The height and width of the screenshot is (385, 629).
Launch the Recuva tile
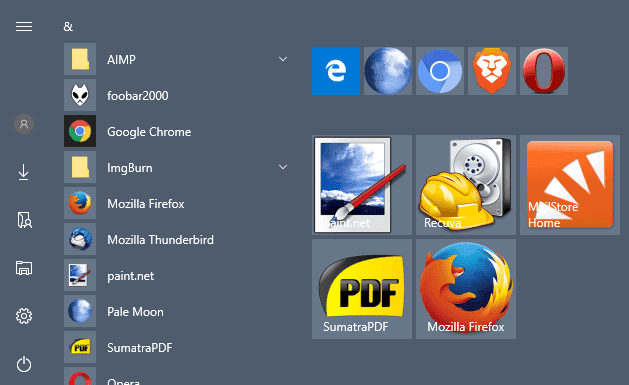tap(466, 185)
